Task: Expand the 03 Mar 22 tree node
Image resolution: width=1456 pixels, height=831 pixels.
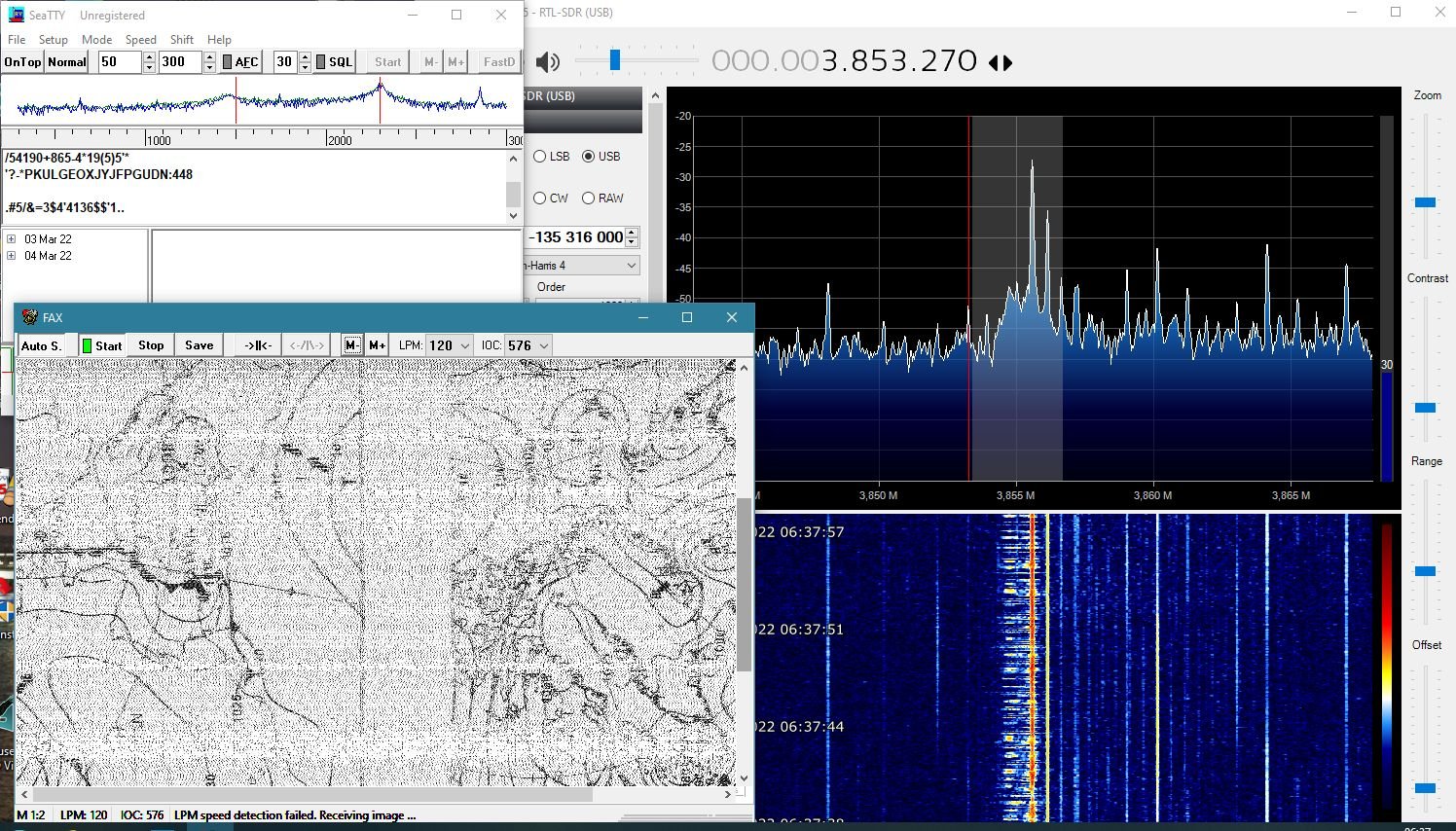Action: coord(12,238)
